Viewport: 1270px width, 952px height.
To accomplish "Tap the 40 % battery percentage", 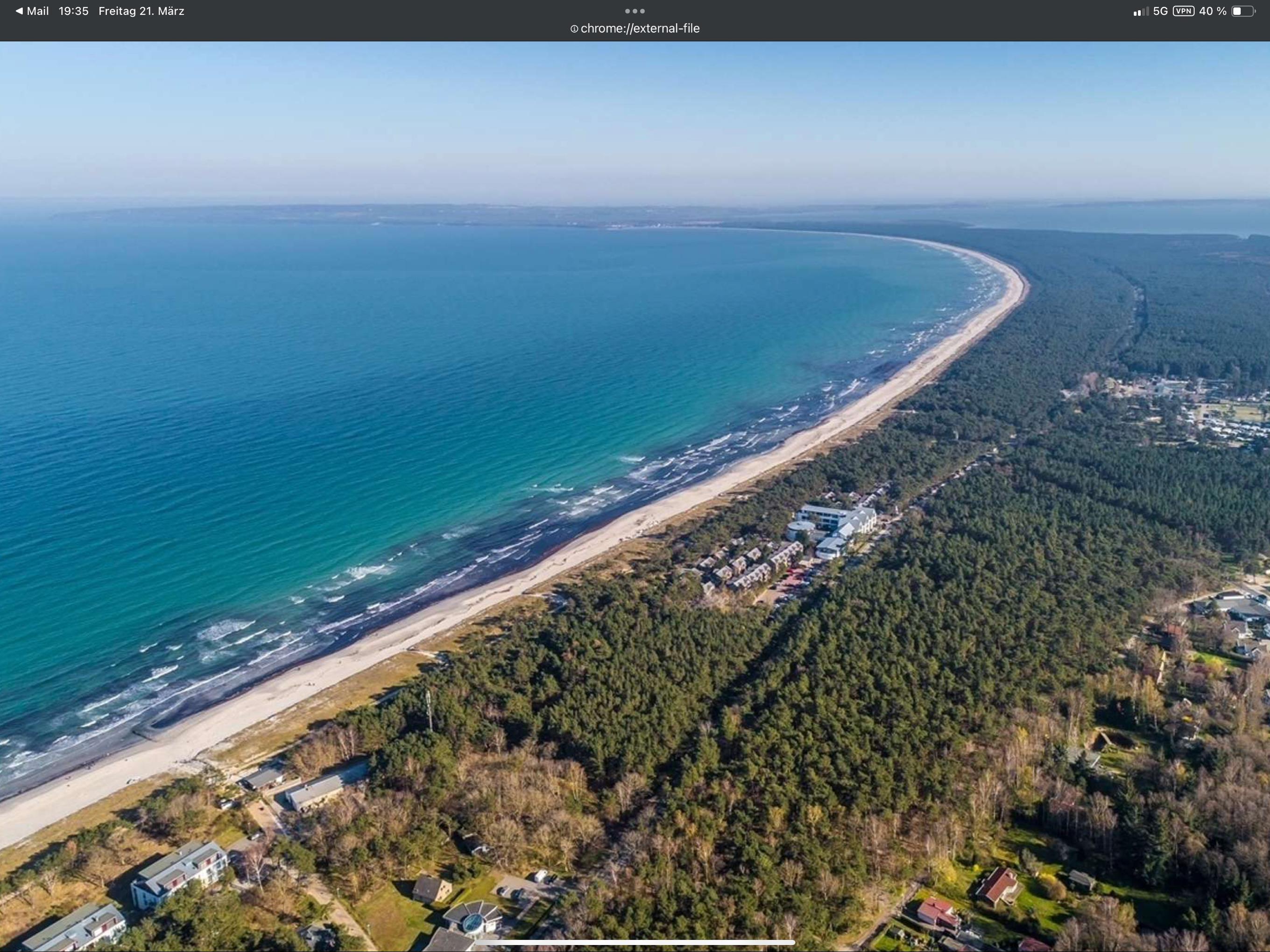I will tap(1212, 12).
